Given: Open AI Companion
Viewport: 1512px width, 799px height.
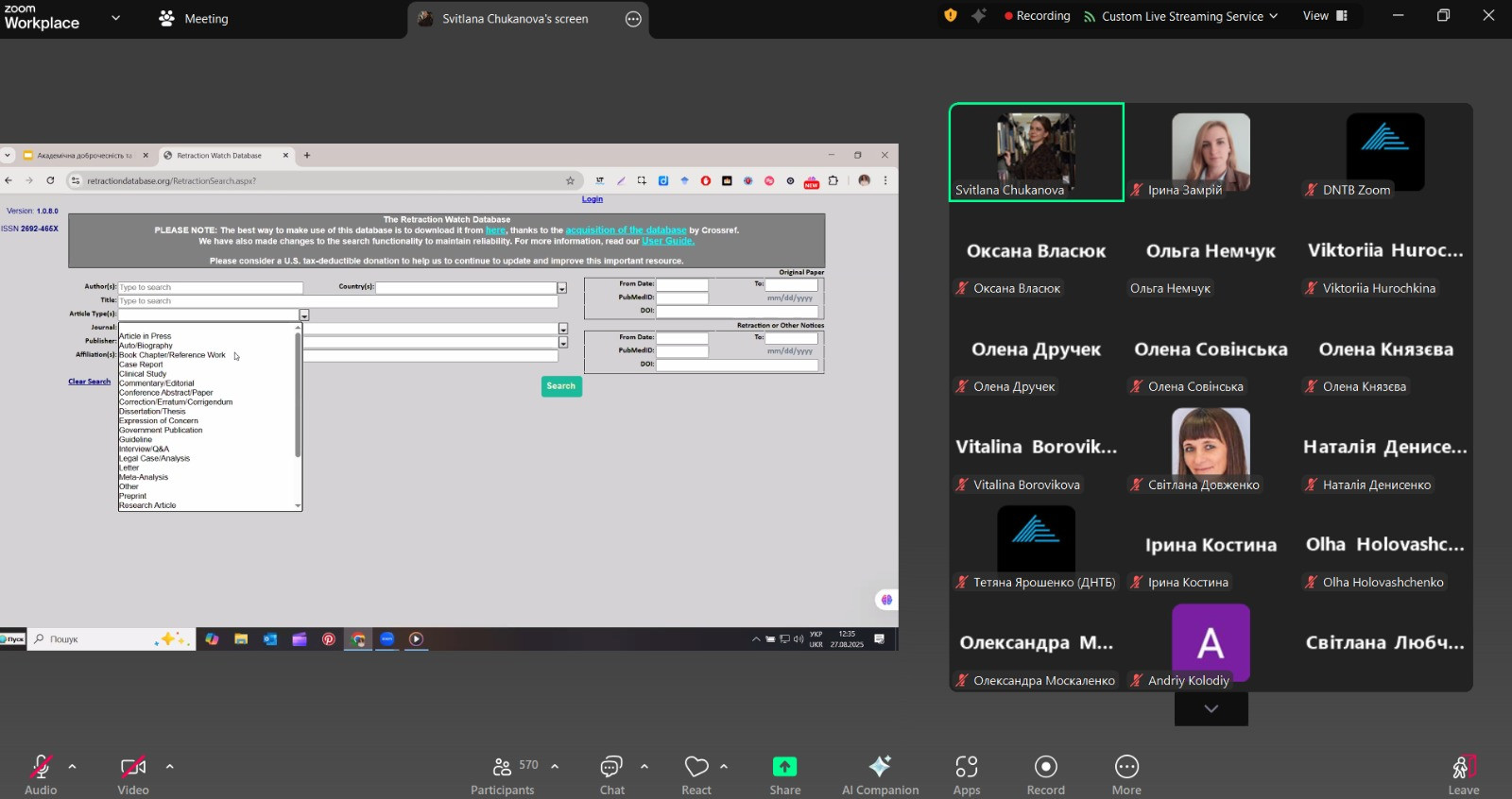Looking at the screenshot, I should tap(880, 773).
